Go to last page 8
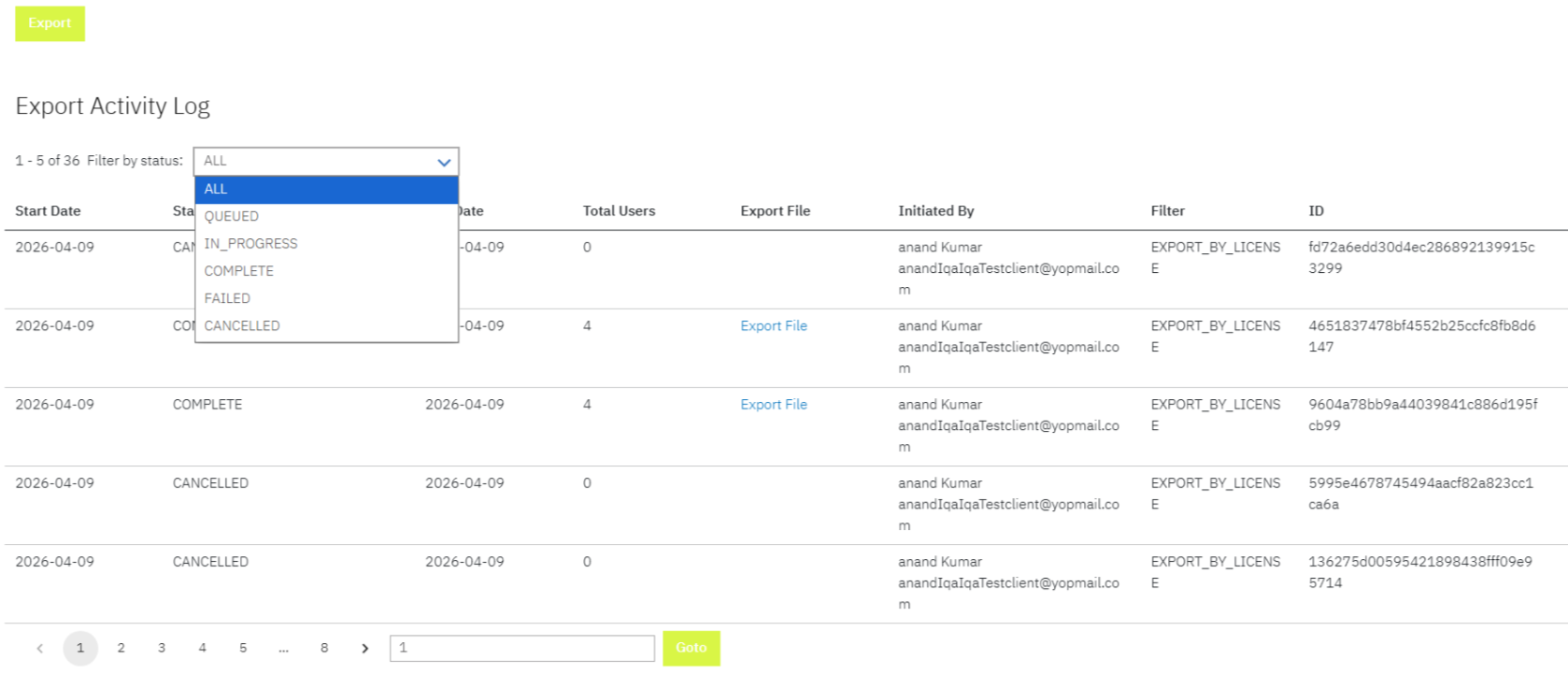The image size is (1568, 674). click(324, 648)
